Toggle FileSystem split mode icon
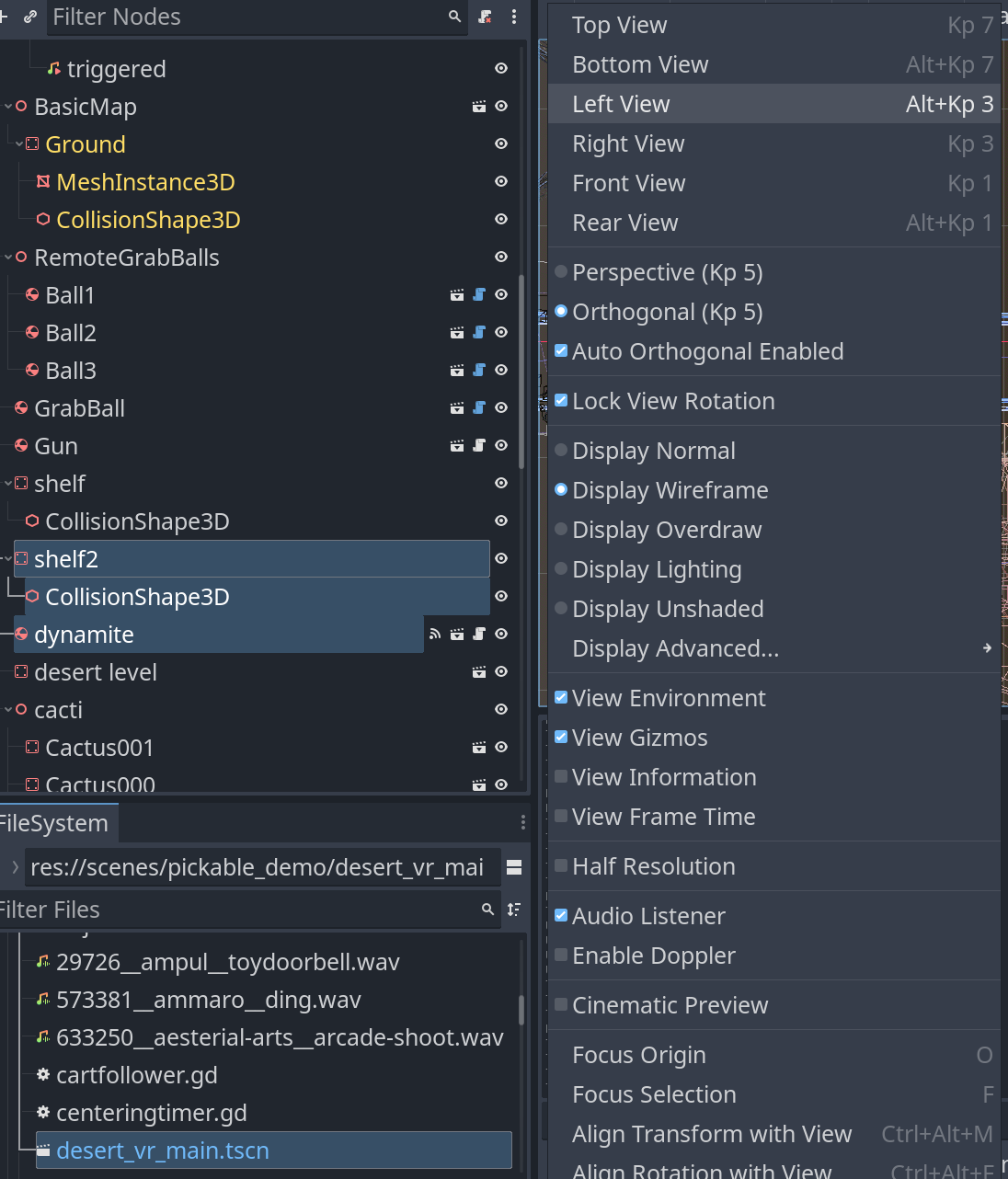 tap(514, 867)
